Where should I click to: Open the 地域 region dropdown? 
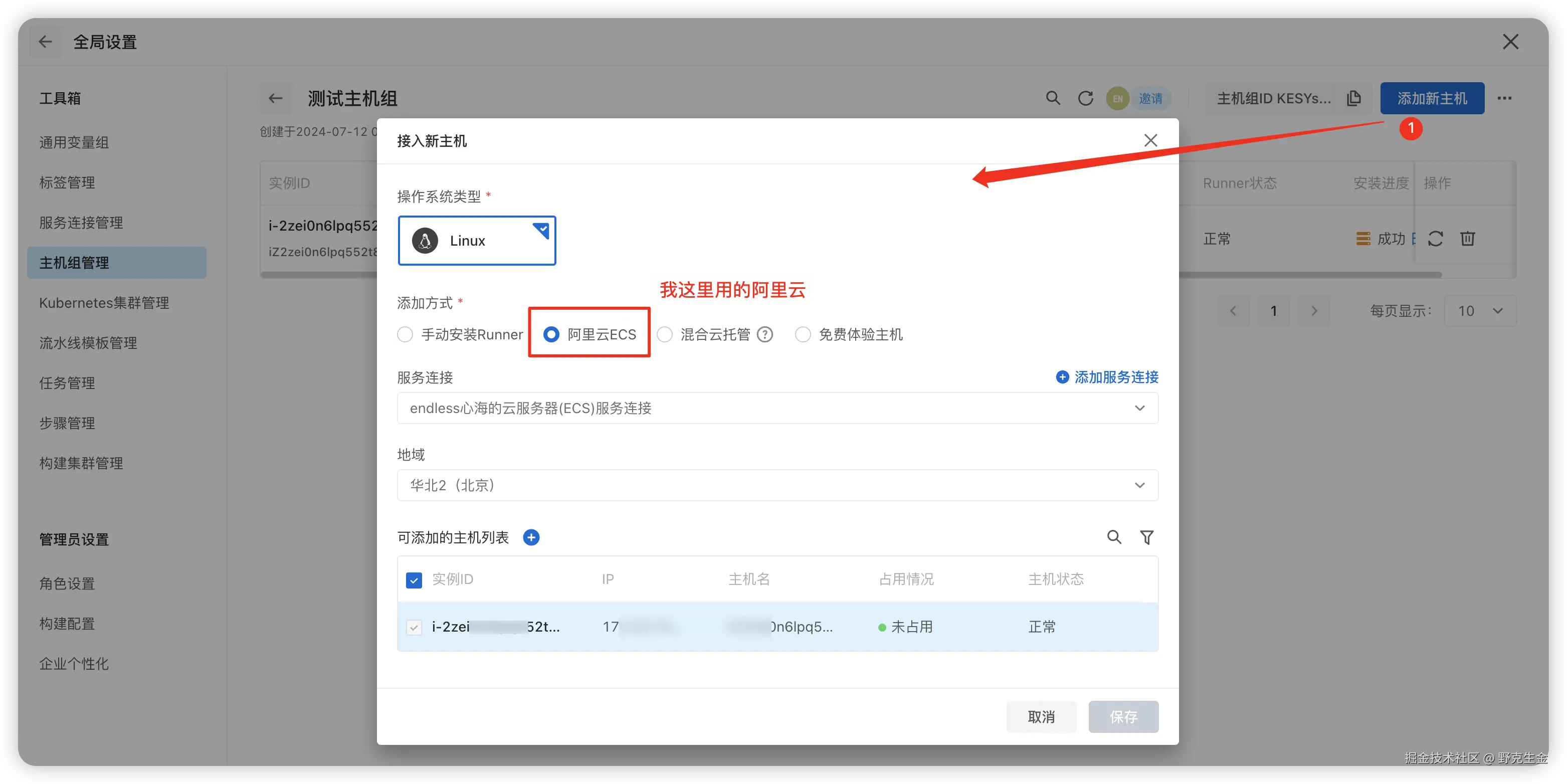[777, 485]
